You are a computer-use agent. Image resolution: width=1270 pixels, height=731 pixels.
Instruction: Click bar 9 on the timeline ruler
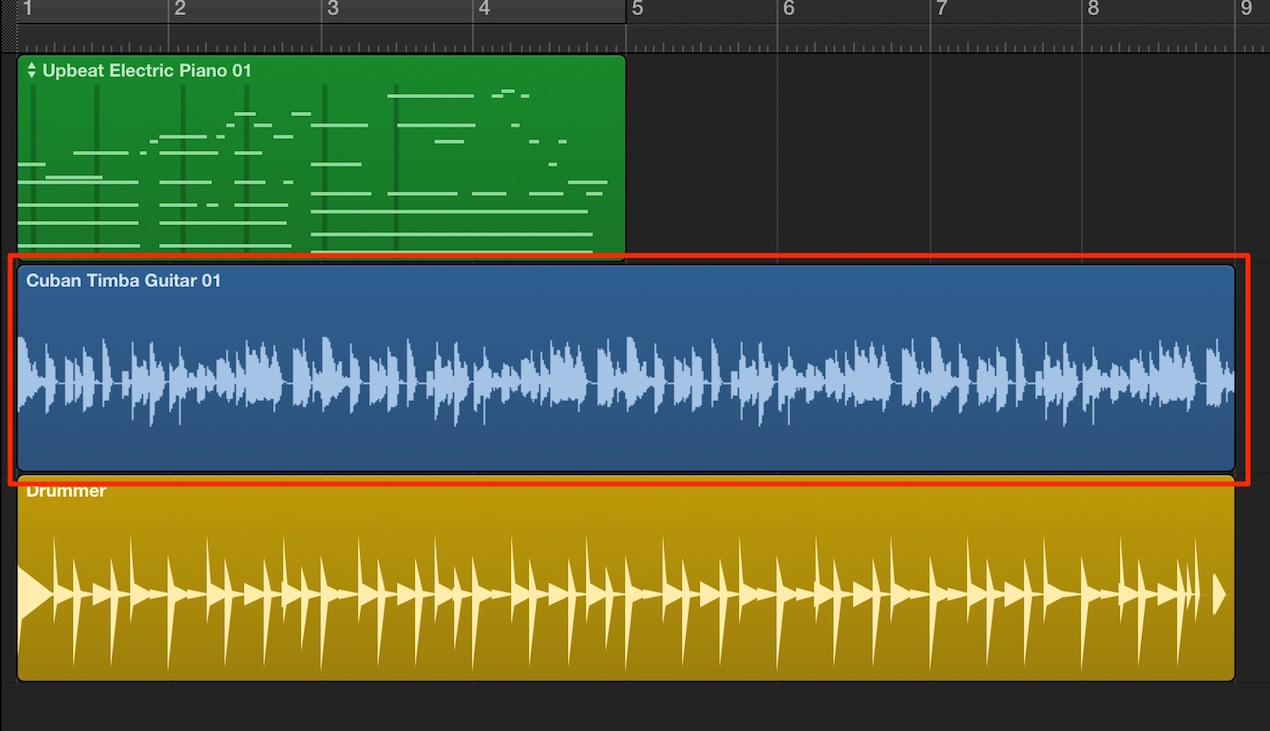tap(1246, 9)
